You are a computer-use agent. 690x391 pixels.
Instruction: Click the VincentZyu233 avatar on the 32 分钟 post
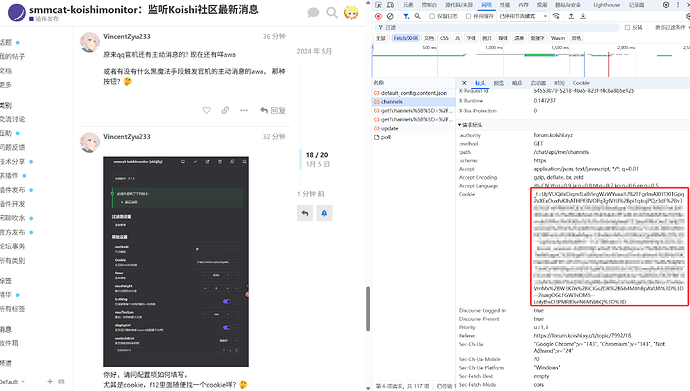[89, 143]
